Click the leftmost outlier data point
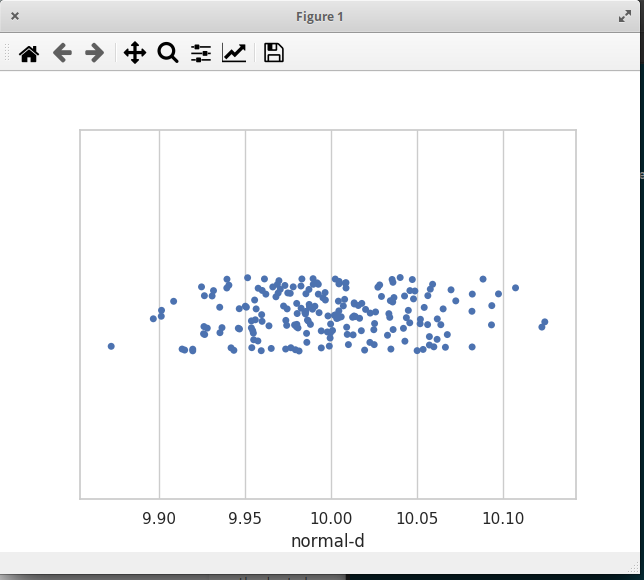644x580 pixels. [111, 346]
